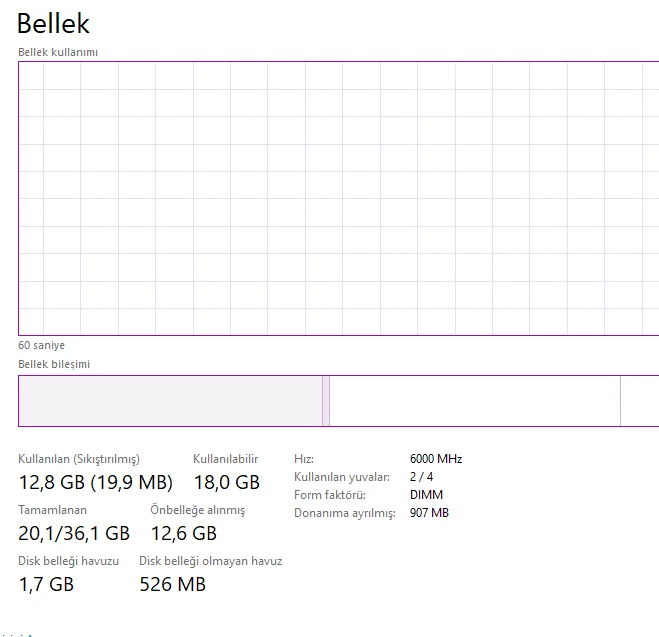This screenshot has width=659, height=637.
Task: Click the Kullanılan (Sıkıştırılmış) label
Action: pos(79,458)
